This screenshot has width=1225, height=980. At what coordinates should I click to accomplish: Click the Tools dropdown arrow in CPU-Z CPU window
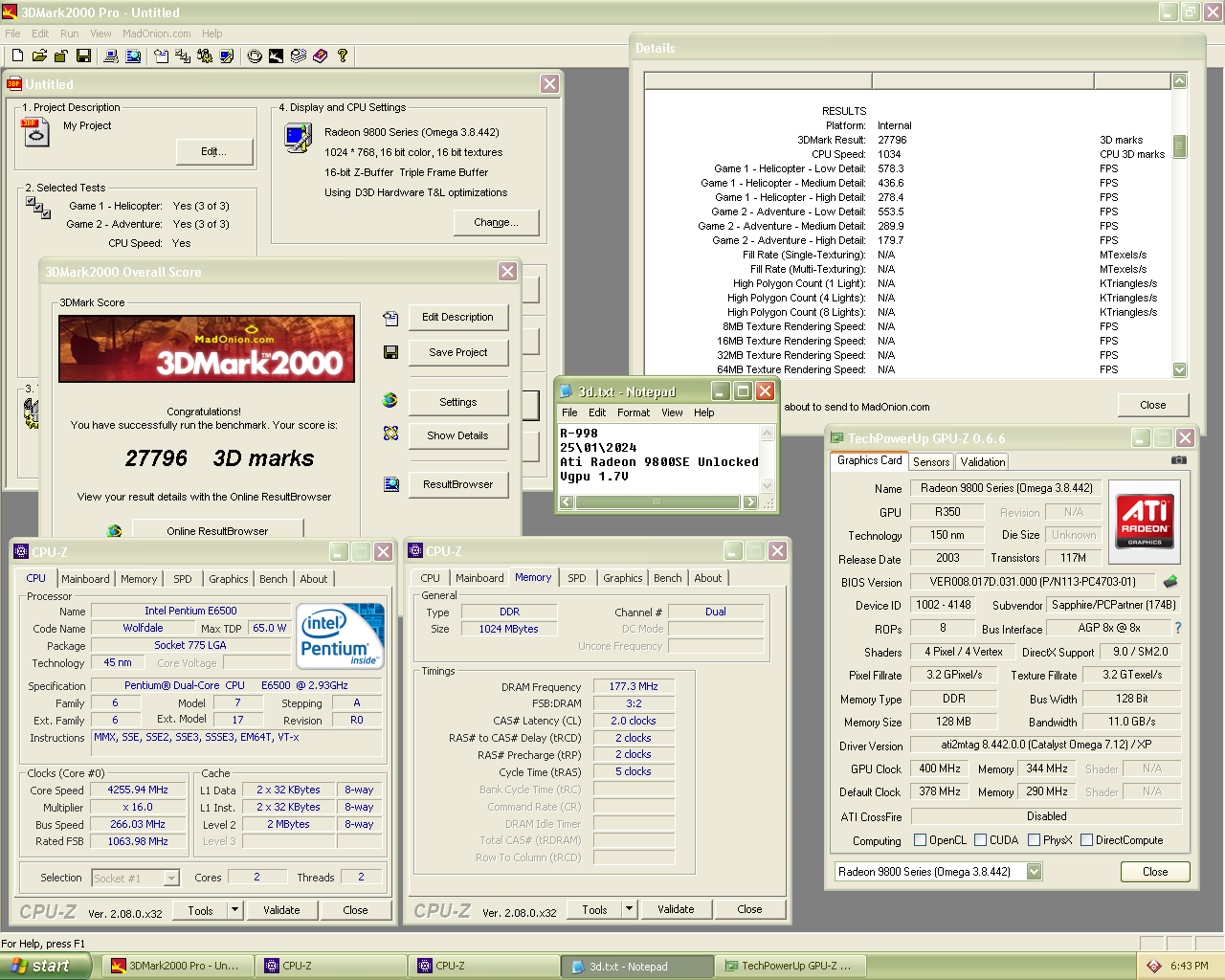[x=234, y=910]
